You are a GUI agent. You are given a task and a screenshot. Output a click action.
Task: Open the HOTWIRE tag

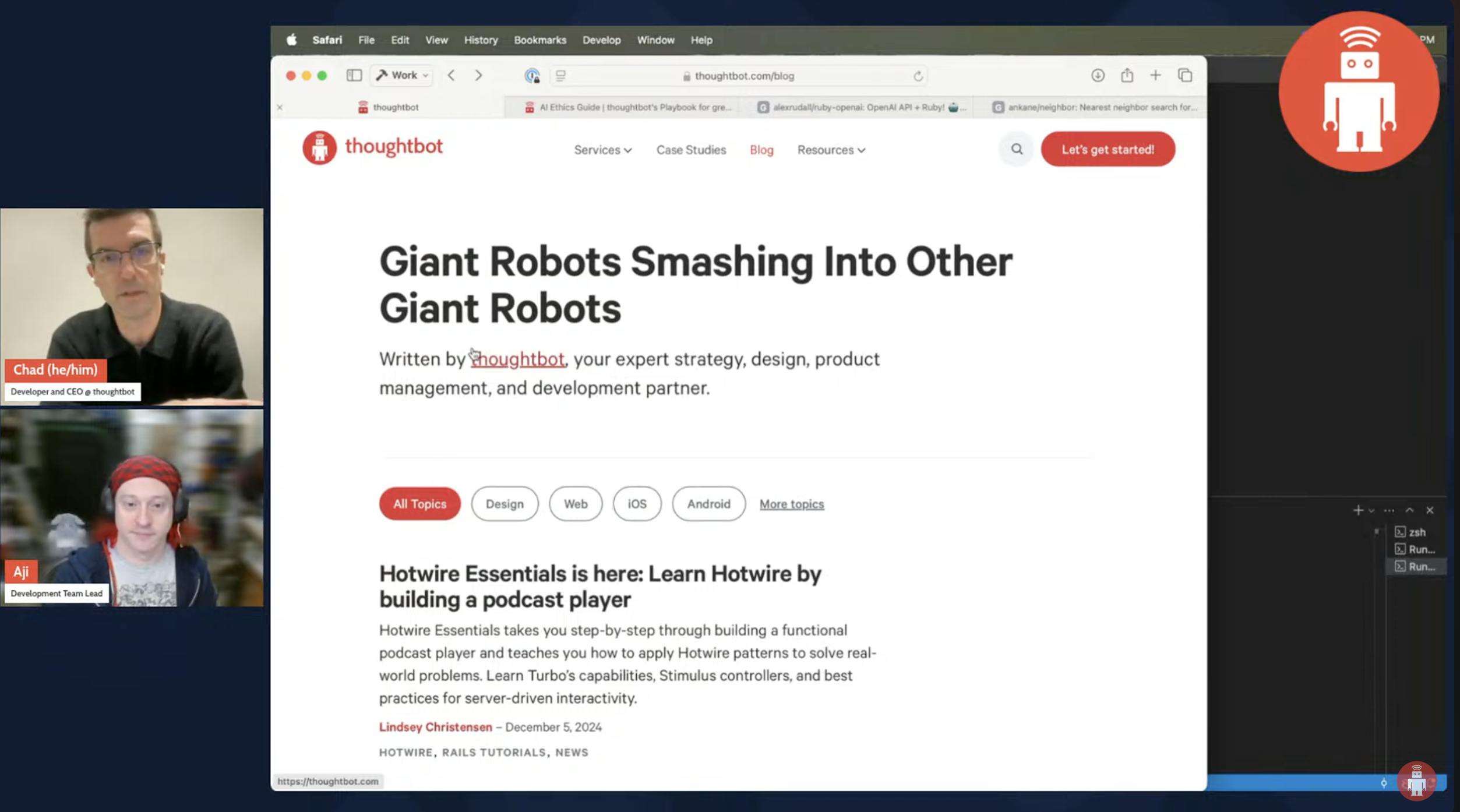click(405, 753)
